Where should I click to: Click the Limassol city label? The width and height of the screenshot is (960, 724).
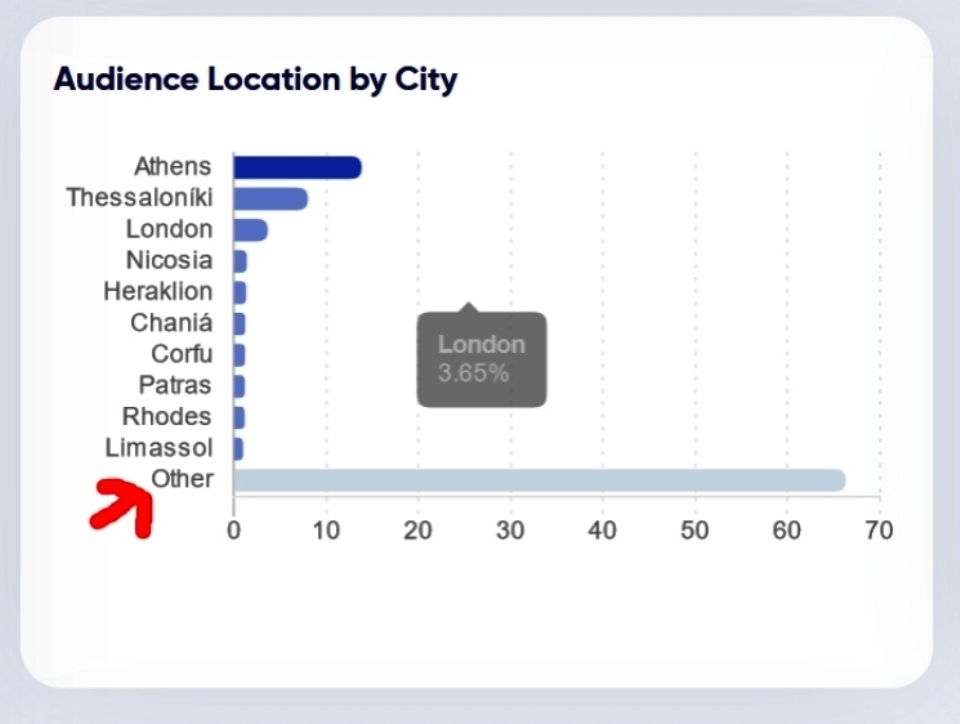click(159, 447)
